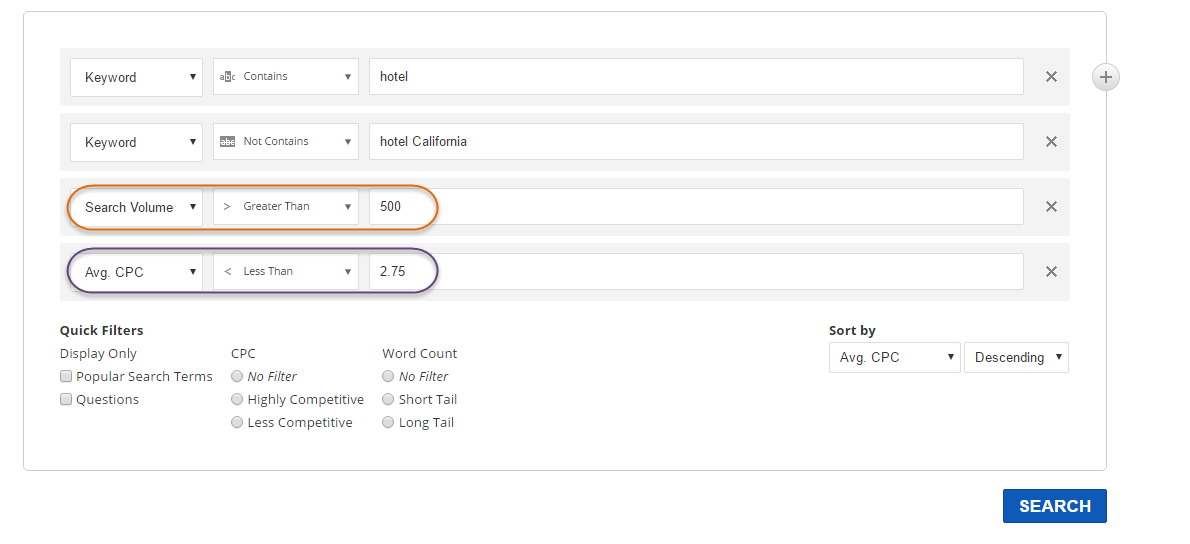Remove the Avg. CPC filter row
The width and height of the screenshot is (1190, 544).
coord(1051,272)
